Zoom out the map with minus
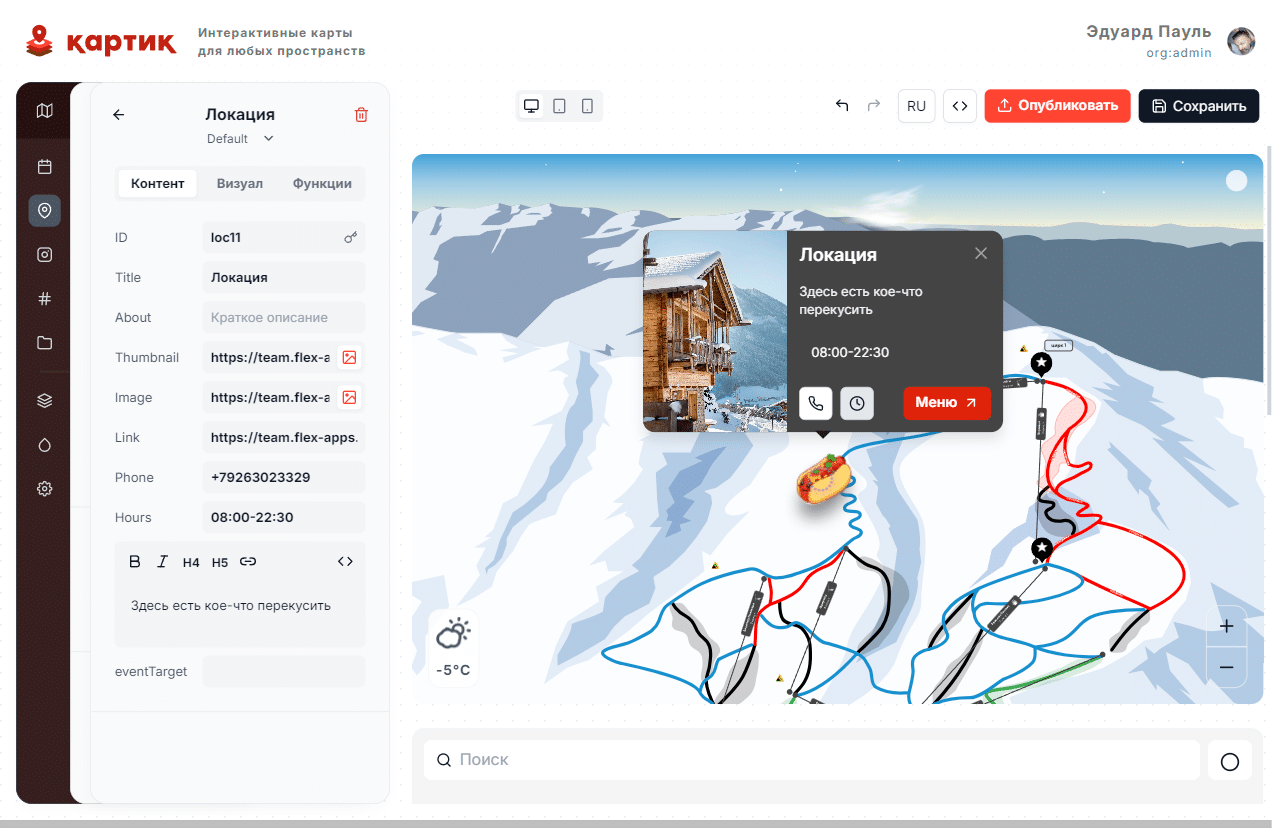The width and height of the screenshot is (1278, 828). click(1227, 667)
